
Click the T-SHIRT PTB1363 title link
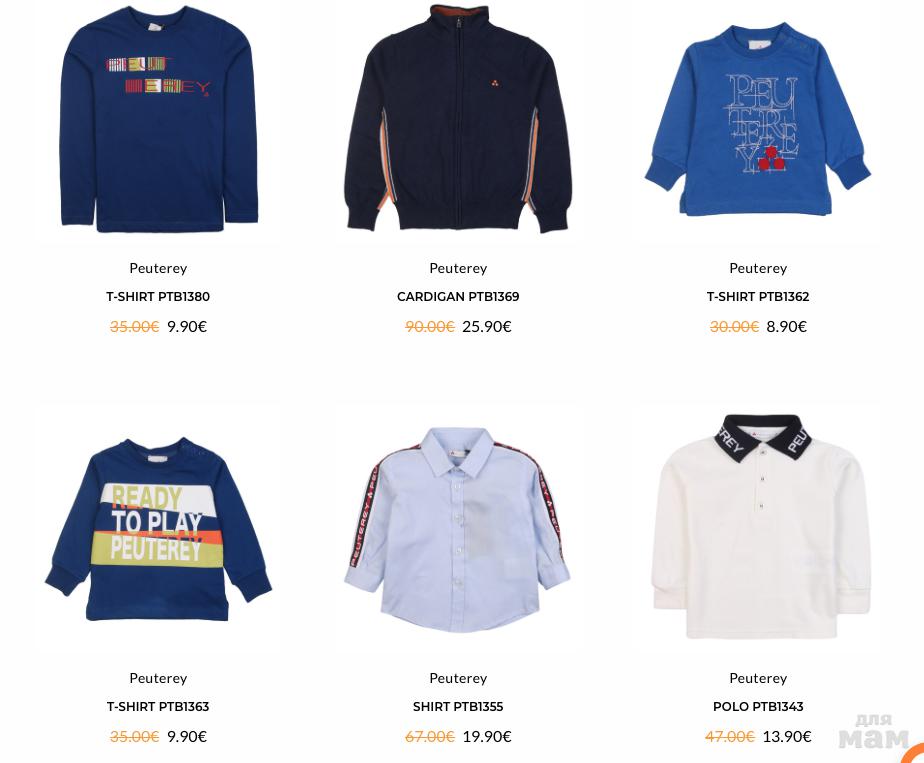(158, 706)
